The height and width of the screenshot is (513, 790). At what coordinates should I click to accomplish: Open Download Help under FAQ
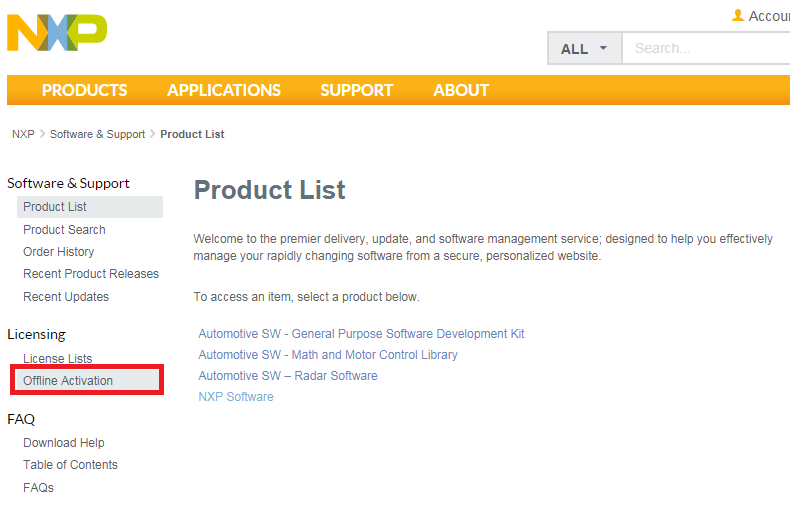[x=64, y=443]
